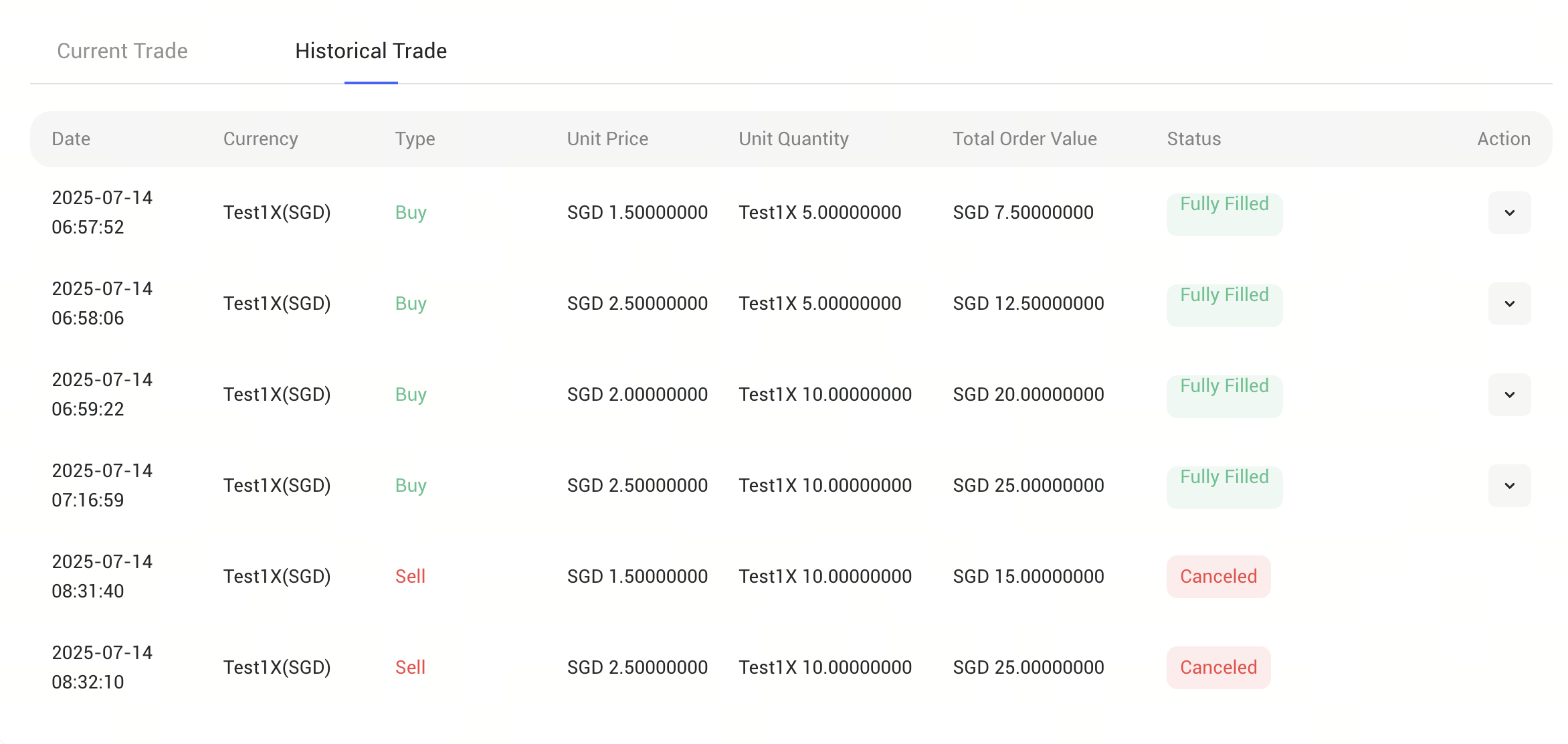Expand the 07:16:59 trade action arrow
1568x744 pixels.
tap(1509, 486)
